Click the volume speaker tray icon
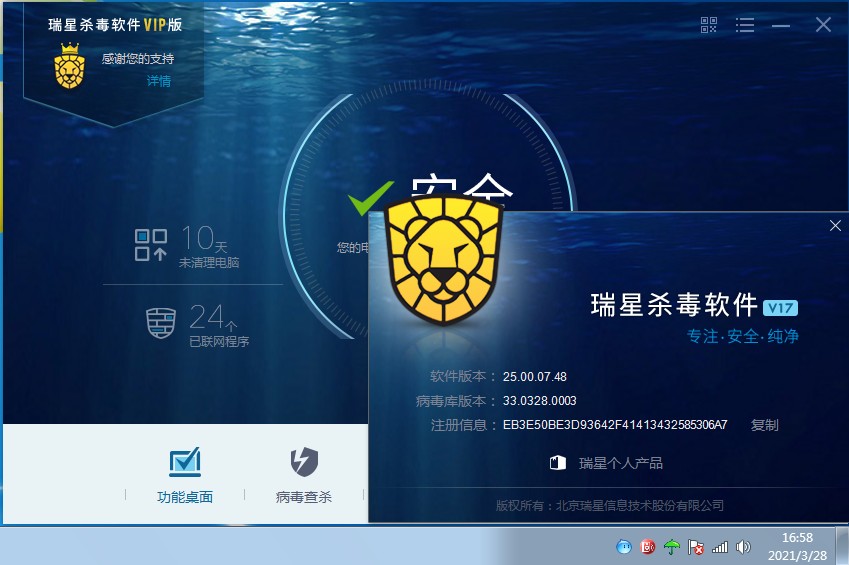Viewport: 849px width, 565px height. [743, 547]
